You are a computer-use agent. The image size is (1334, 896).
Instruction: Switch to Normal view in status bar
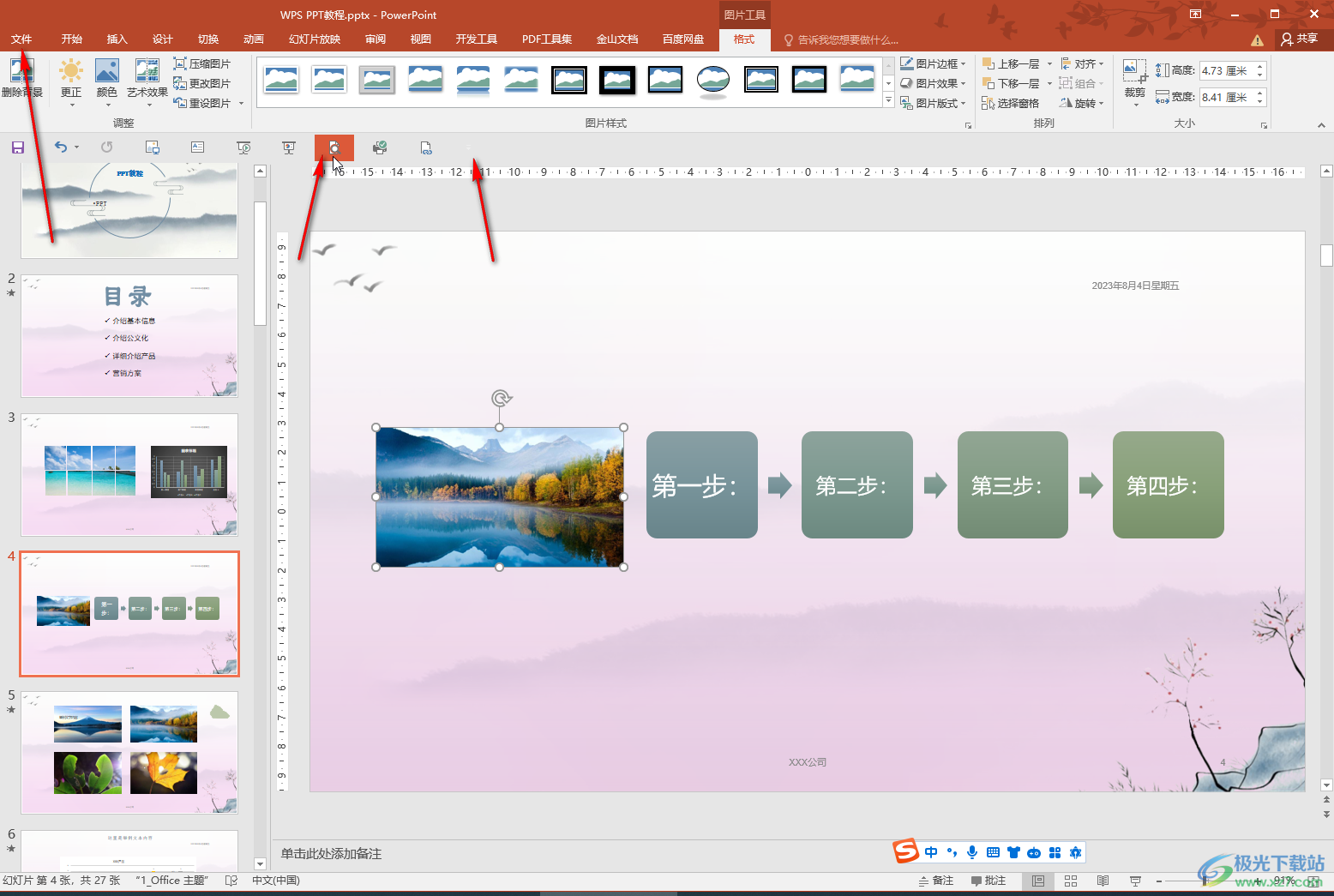[x=1038, y=881]
